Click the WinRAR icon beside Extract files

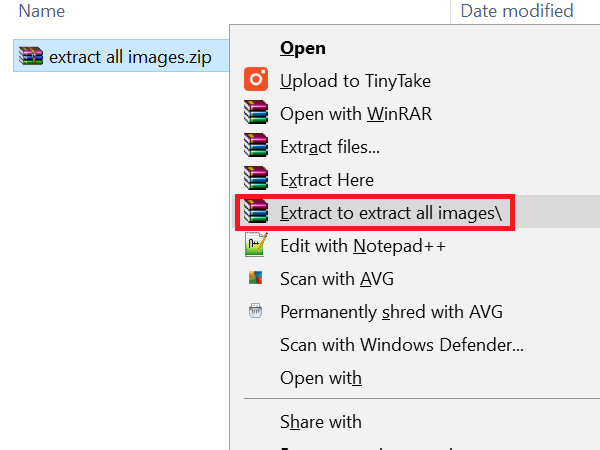tap(257, 146)
